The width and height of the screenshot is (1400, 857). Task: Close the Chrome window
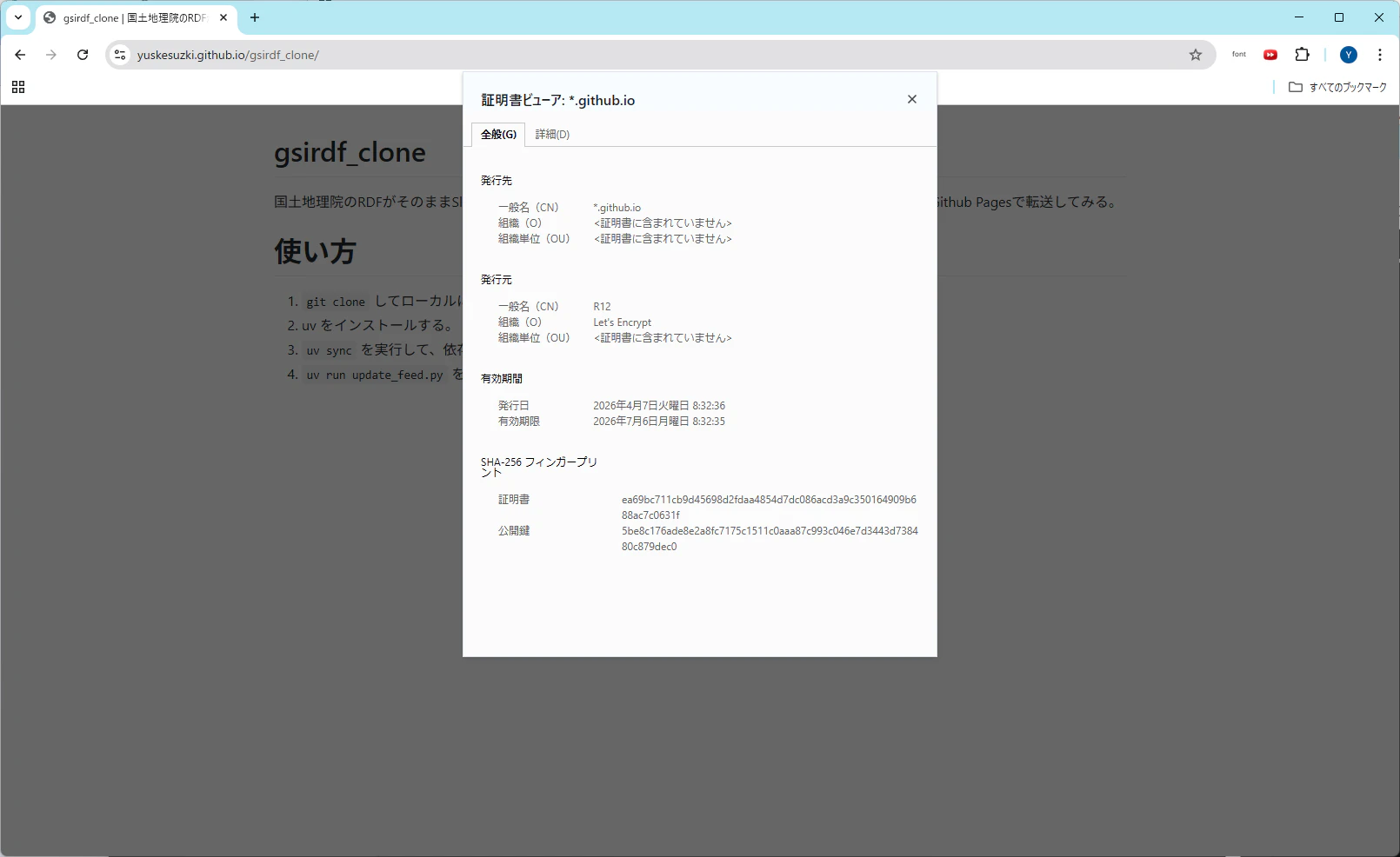click(x=1379, y=17)
